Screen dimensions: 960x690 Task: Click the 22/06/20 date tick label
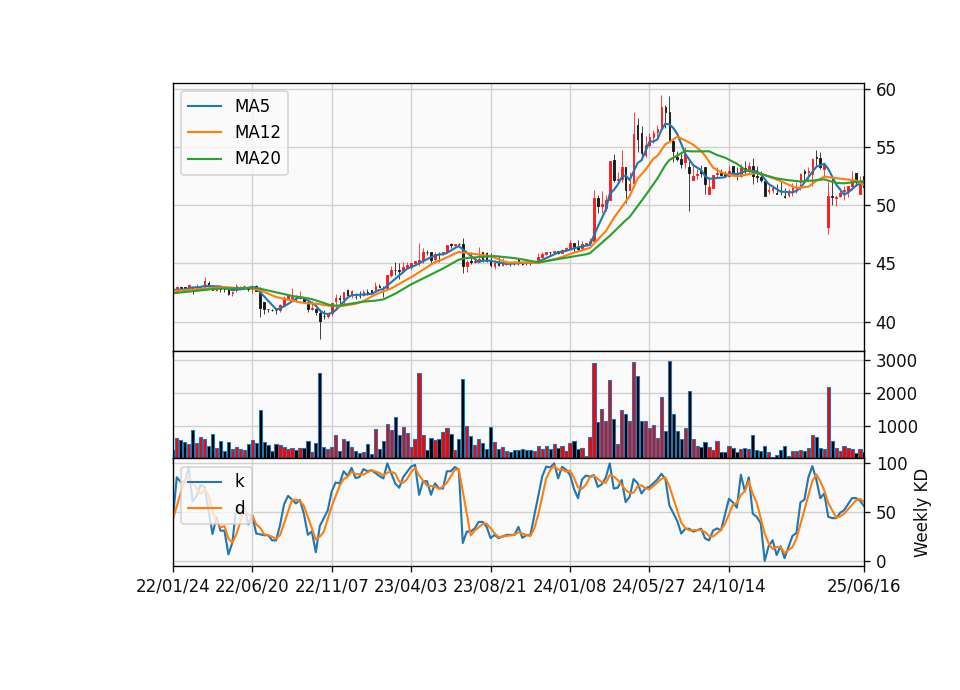pos(252,586)
